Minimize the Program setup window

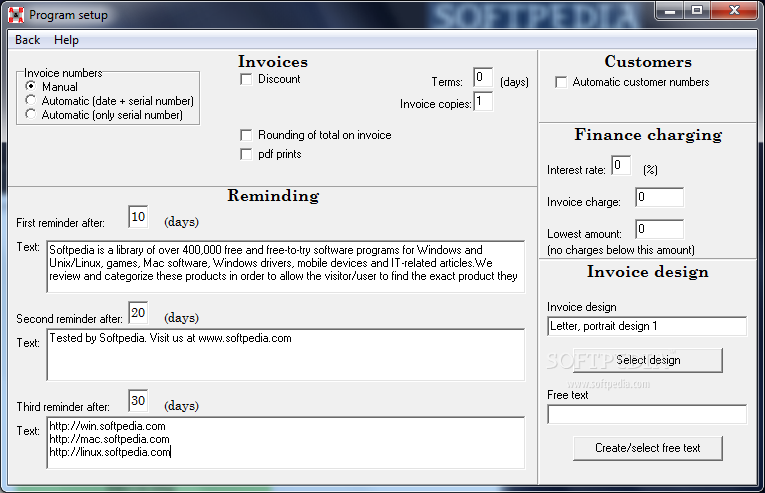pos(670,11)
